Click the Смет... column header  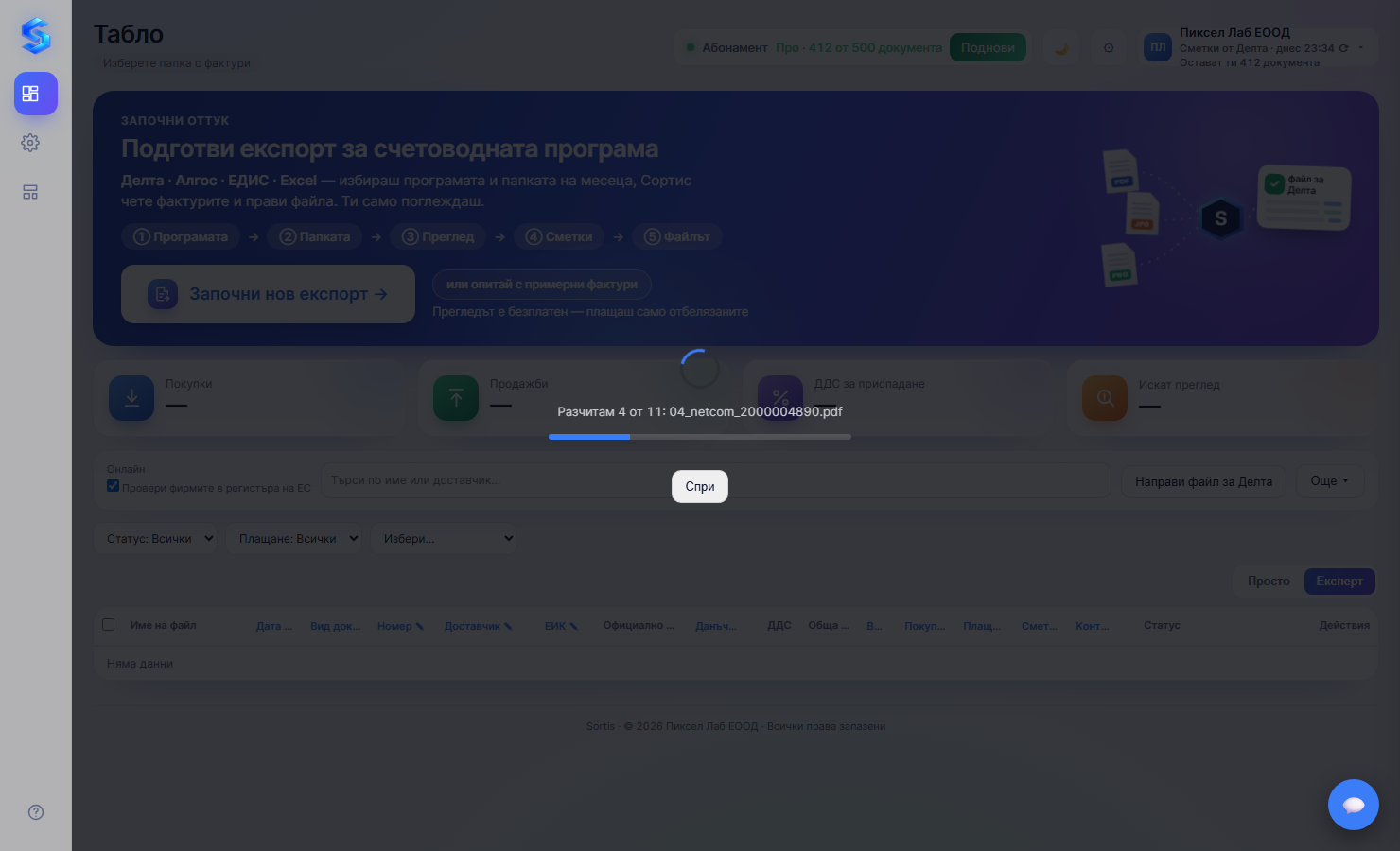pyautogui.click(x=1039, y=626)
